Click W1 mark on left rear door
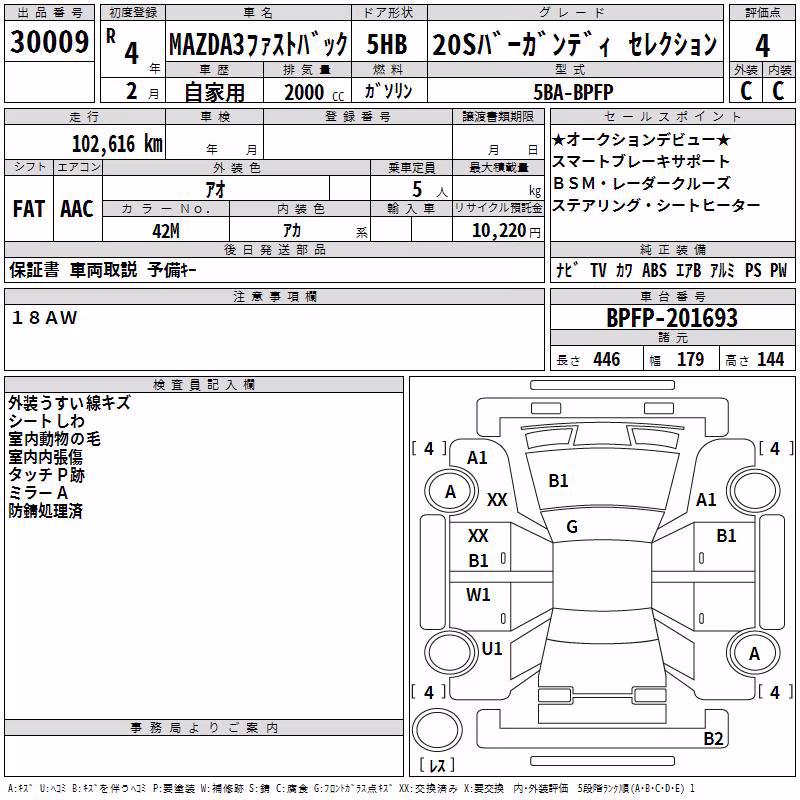This screenshot has height=800, width=800. [x=478, y=595]
